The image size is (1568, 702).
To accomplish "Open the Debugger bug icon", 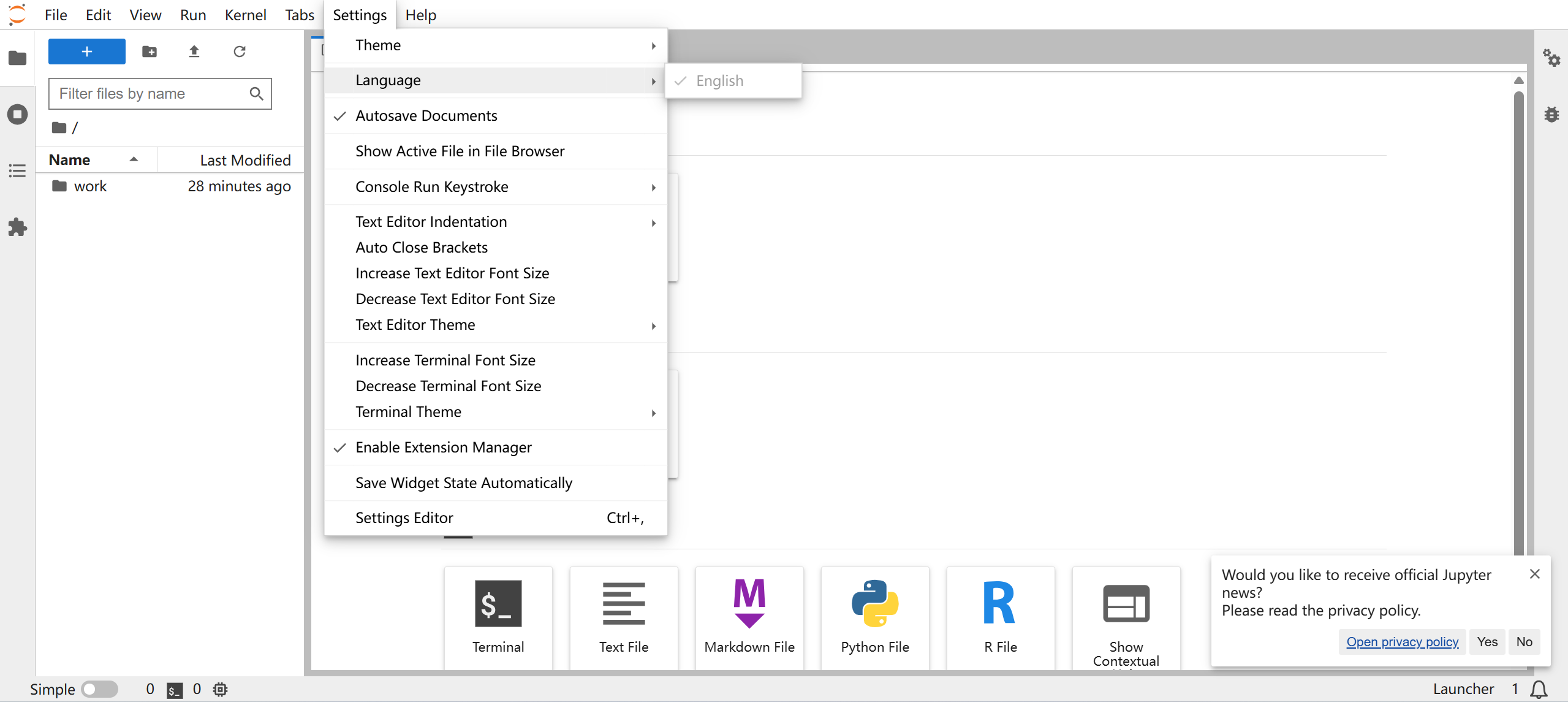I will coord(1551,115).
